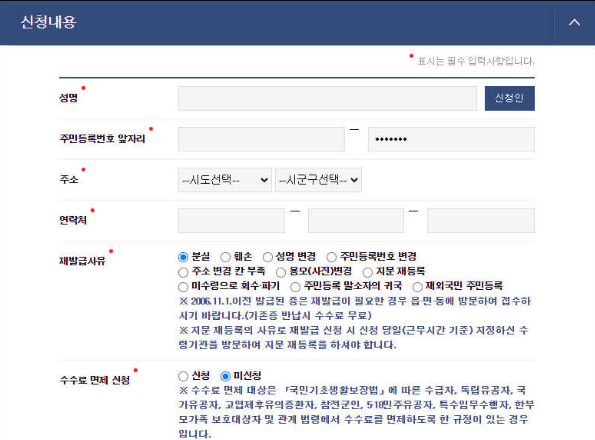Click the masked resident number back field
Screen dimensions: 595x440
coord(451,139)
